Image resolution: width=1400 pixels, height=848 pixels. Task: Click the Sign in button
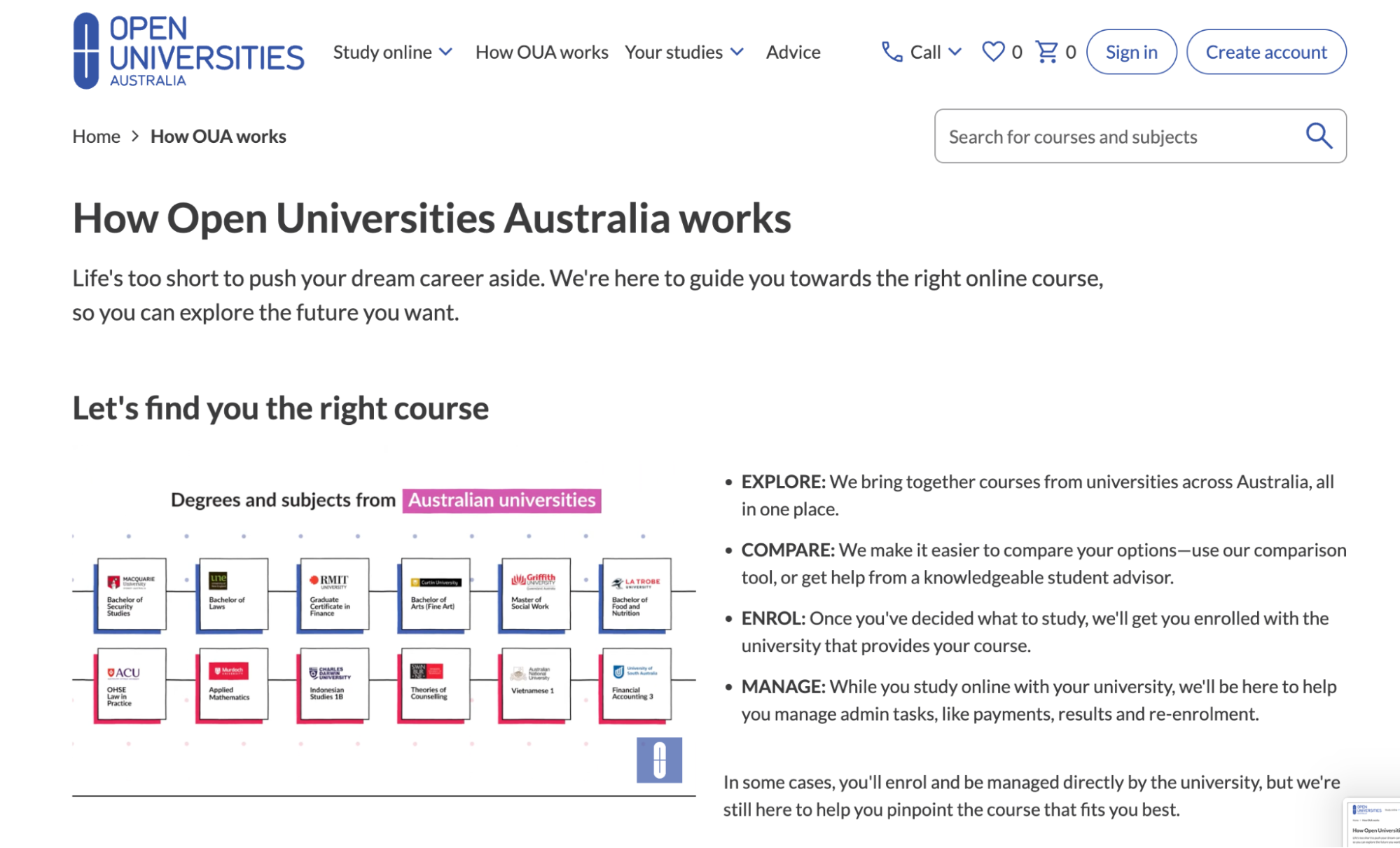pos(1131,52)
